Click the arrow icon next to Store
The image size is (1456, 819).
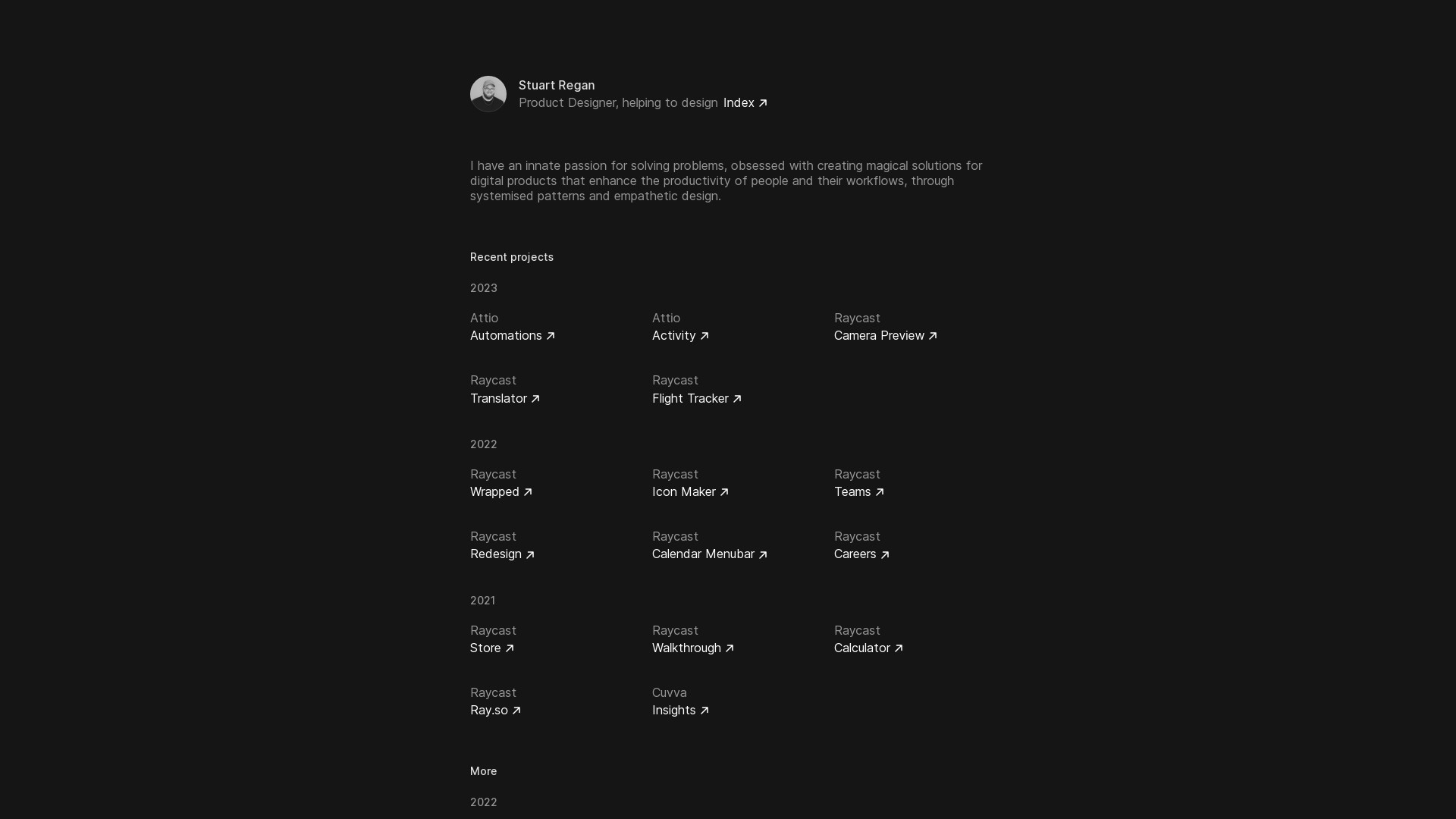510,648
